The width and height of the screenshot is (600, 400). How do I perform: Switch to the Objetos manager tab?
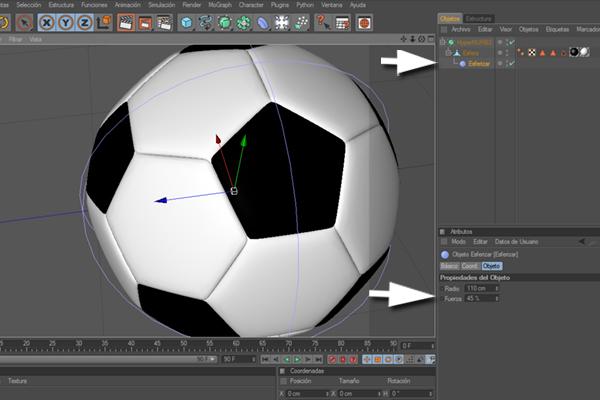(450, 18)
